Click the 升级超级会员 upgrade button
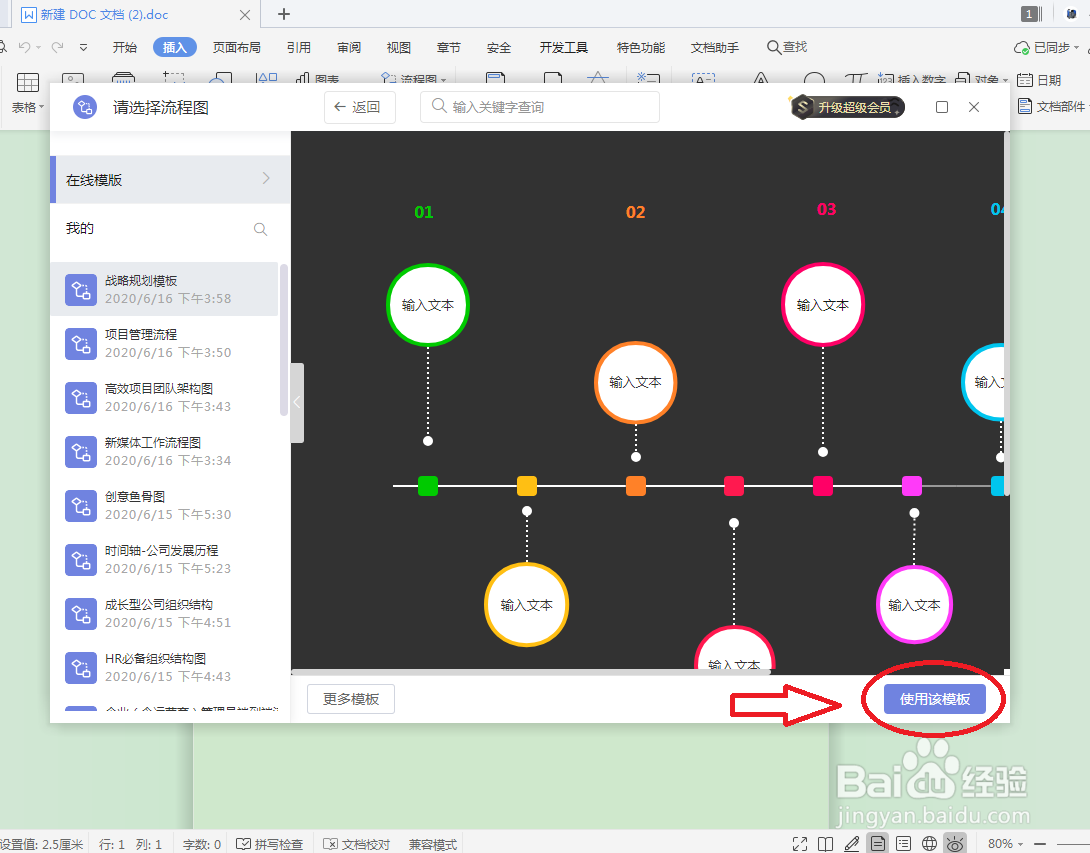Image resolution: width=1090 pixels, height=853 pixels. tap(847, 107)
